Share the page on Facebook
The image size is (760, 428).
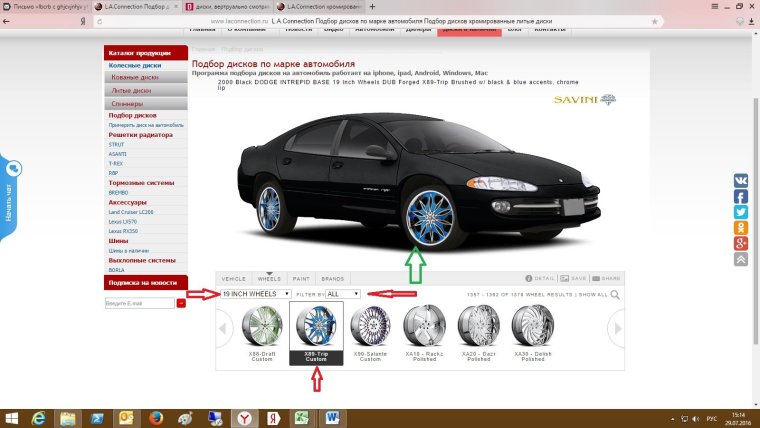point(740,196)
